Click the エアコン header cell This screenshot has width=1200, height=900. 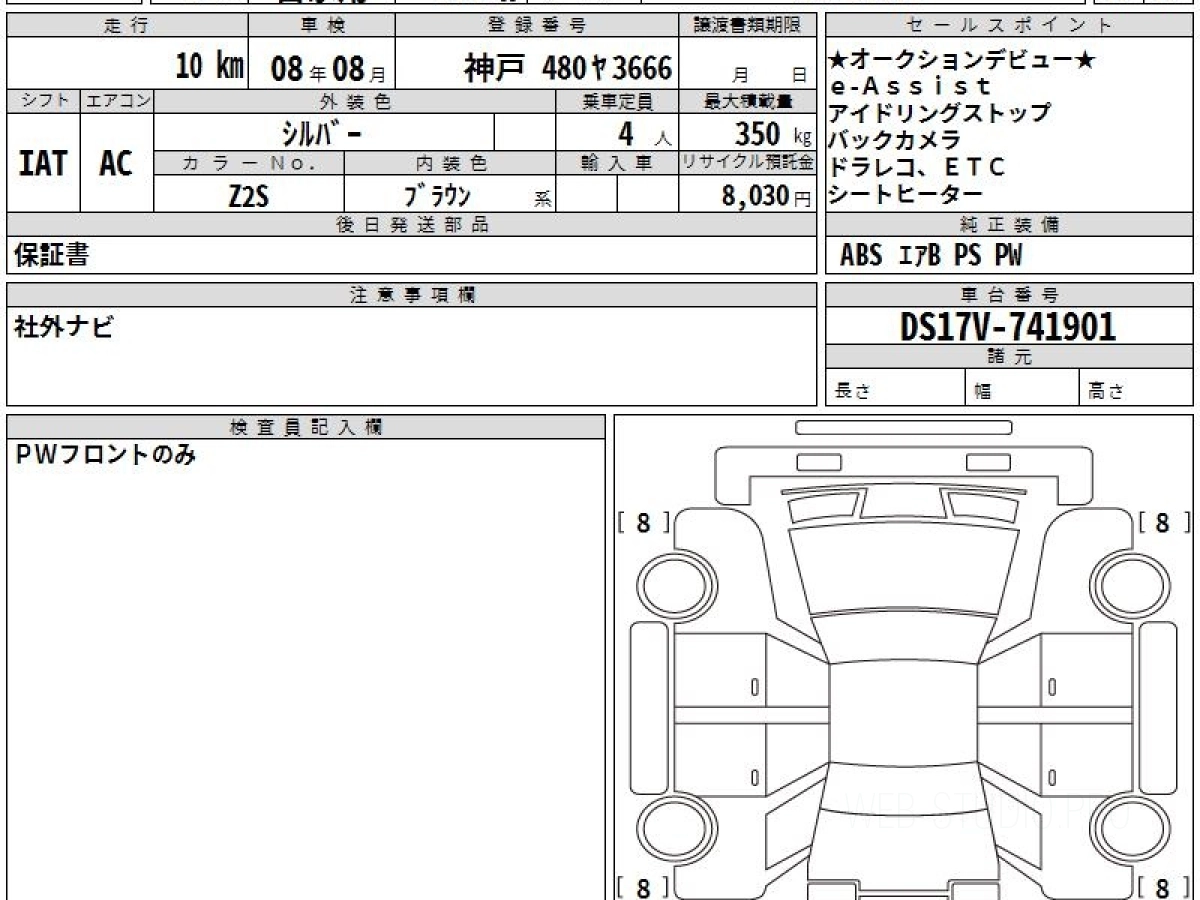coord(117,101)
